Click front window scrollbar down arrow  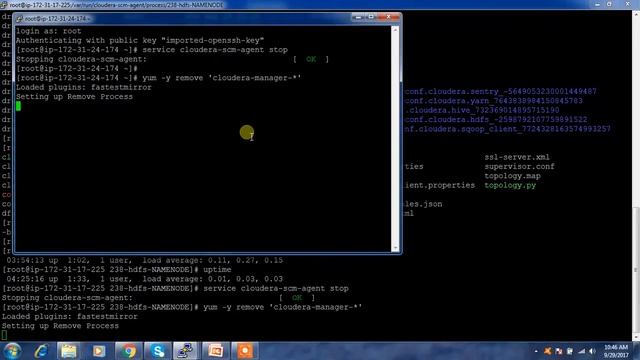click(x=395, y=248)
